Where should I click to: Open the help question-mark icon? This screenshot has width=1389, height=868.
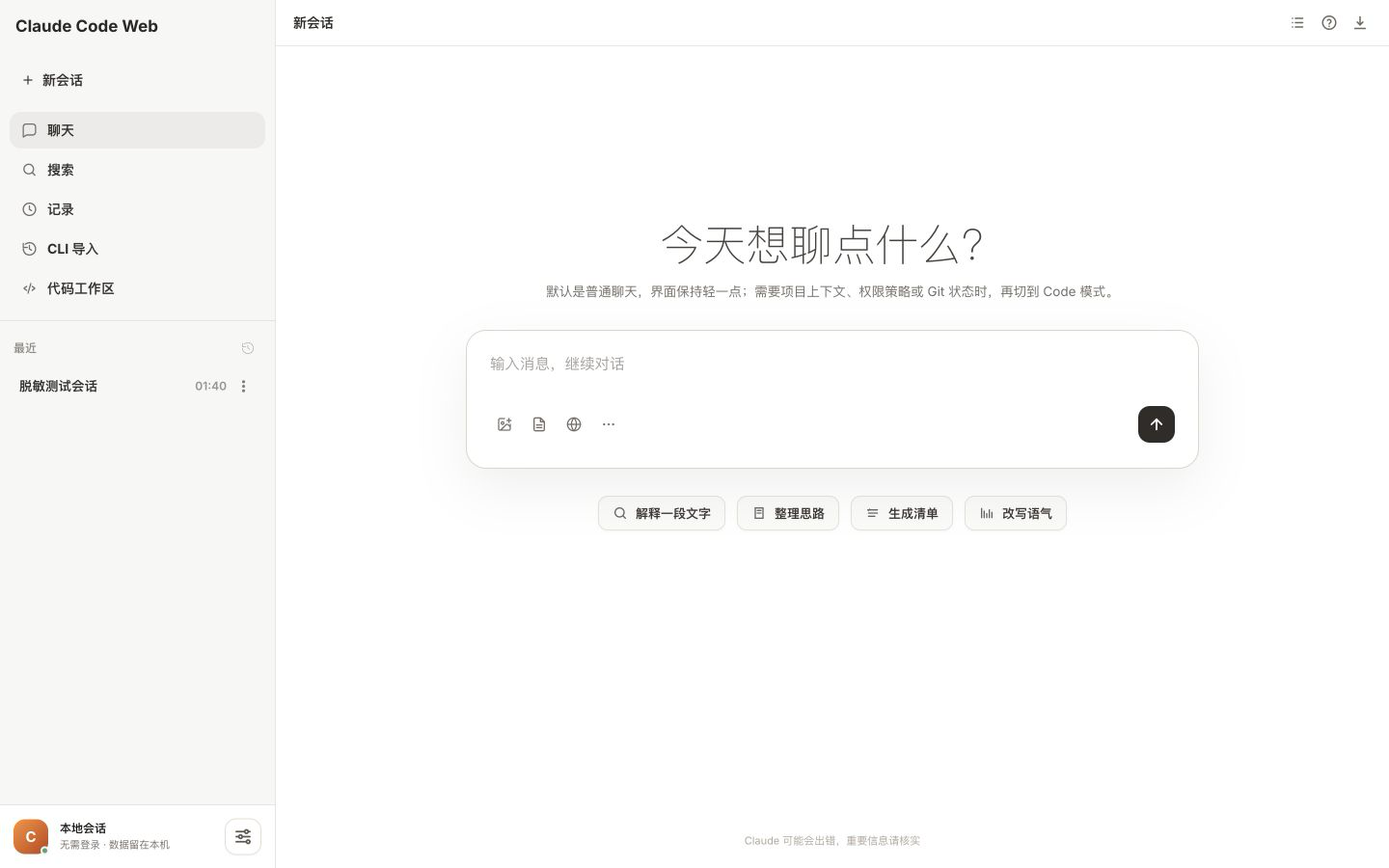coord(1329,23)
